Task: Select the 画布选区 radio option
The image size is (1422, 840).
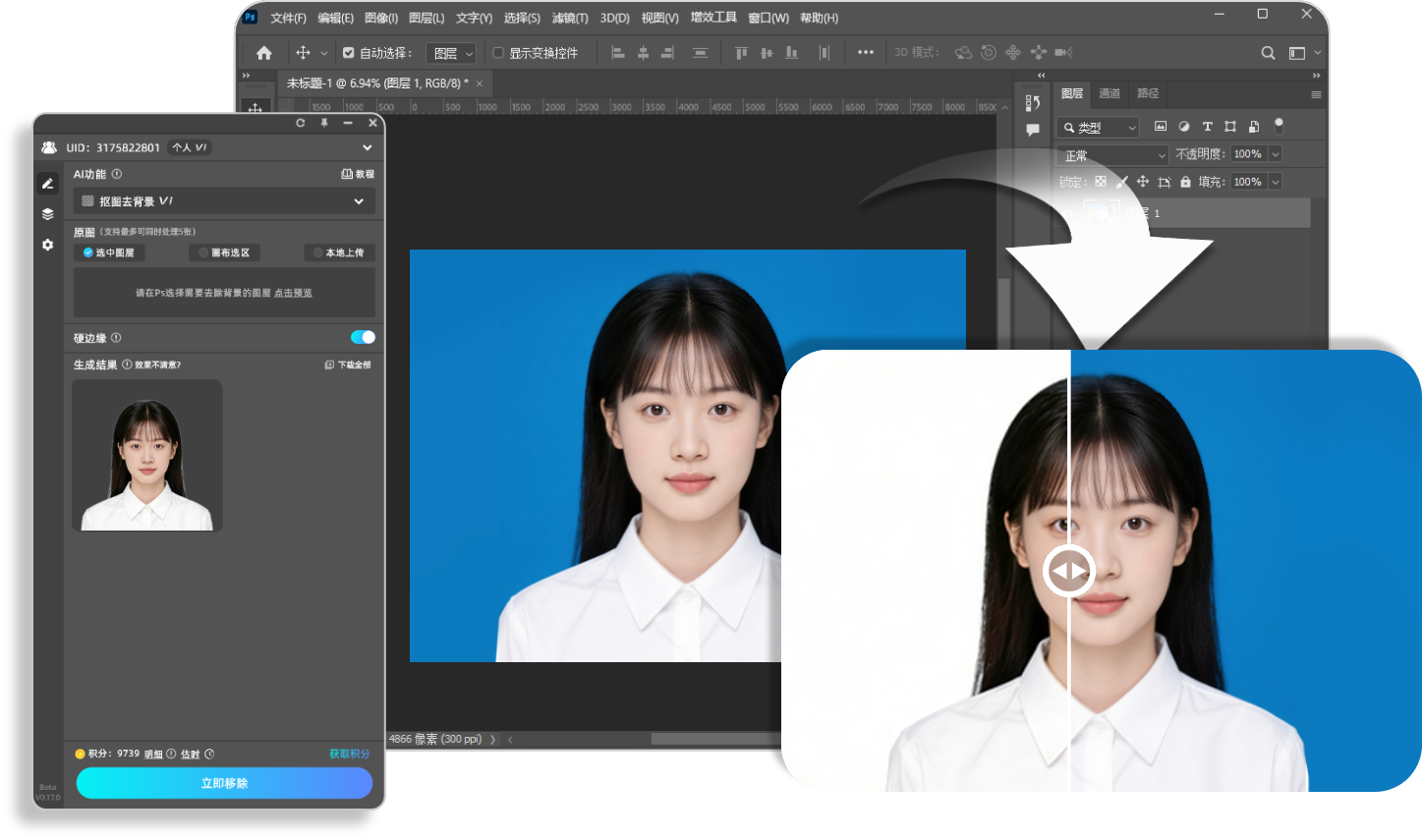Action: coord(225,252)
